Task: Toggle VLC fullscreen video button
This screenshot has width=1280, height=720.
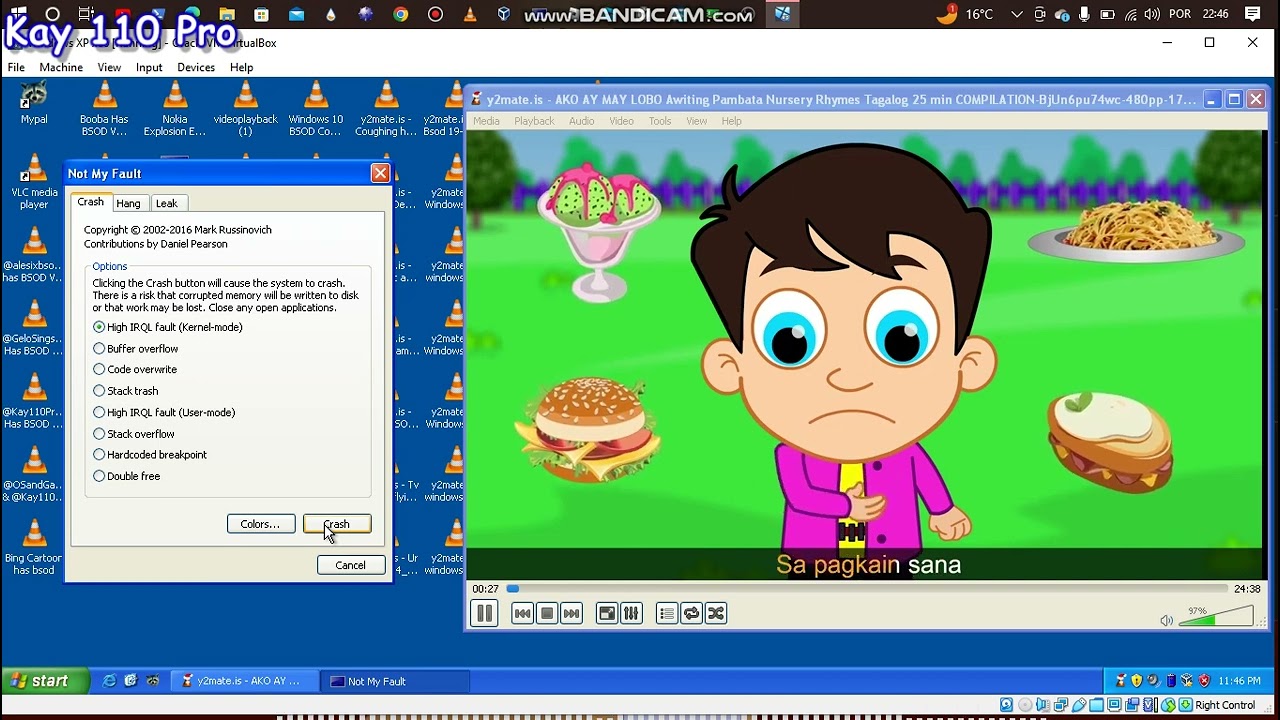Action: click(x=606, y=613)
